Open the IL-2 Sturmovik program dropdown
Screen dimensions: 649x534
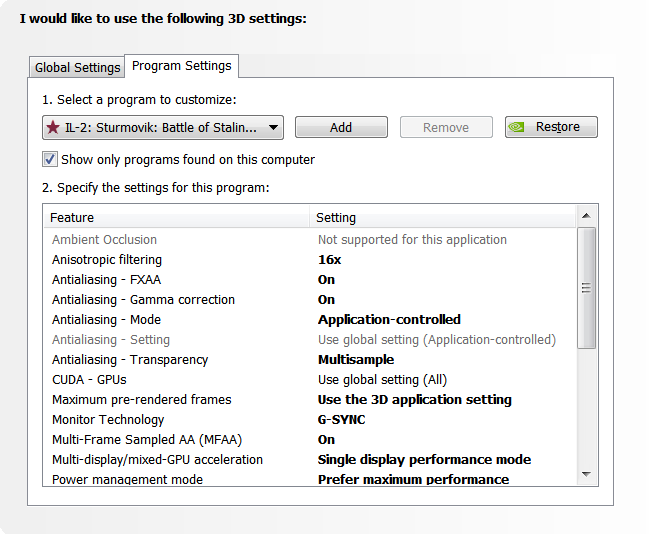pos(163,127)
